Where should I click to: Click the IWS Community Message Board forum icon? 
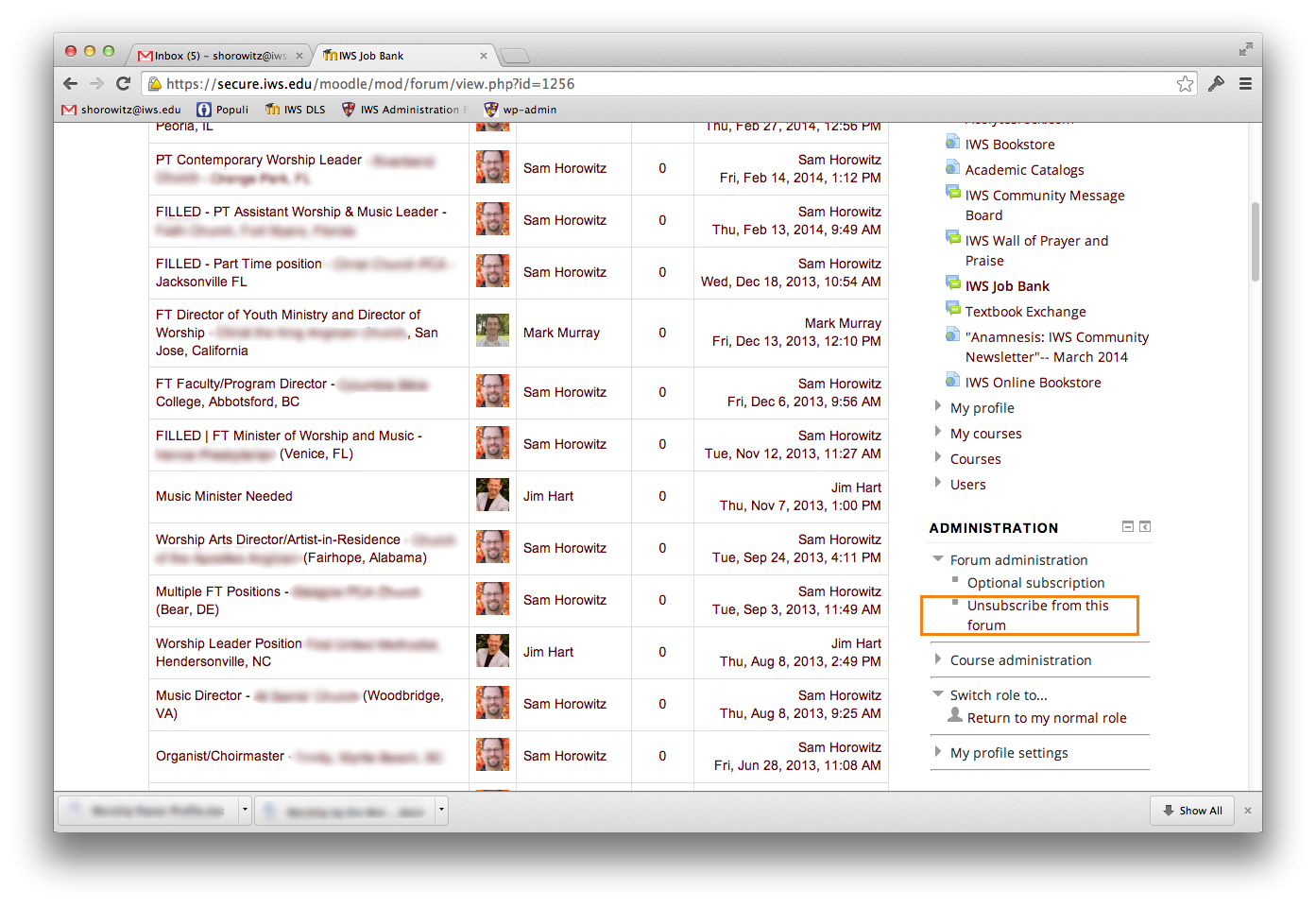pyautogui.click(x=952, y=193)
